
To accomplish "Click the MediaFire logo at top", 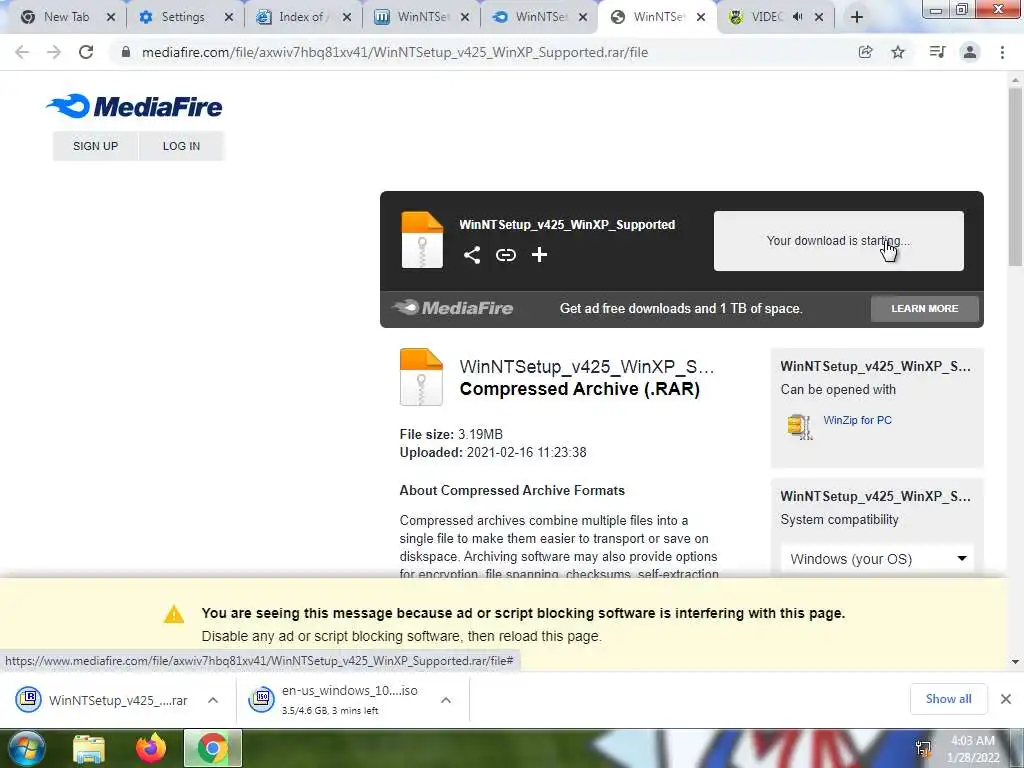I will coord(135,106).
